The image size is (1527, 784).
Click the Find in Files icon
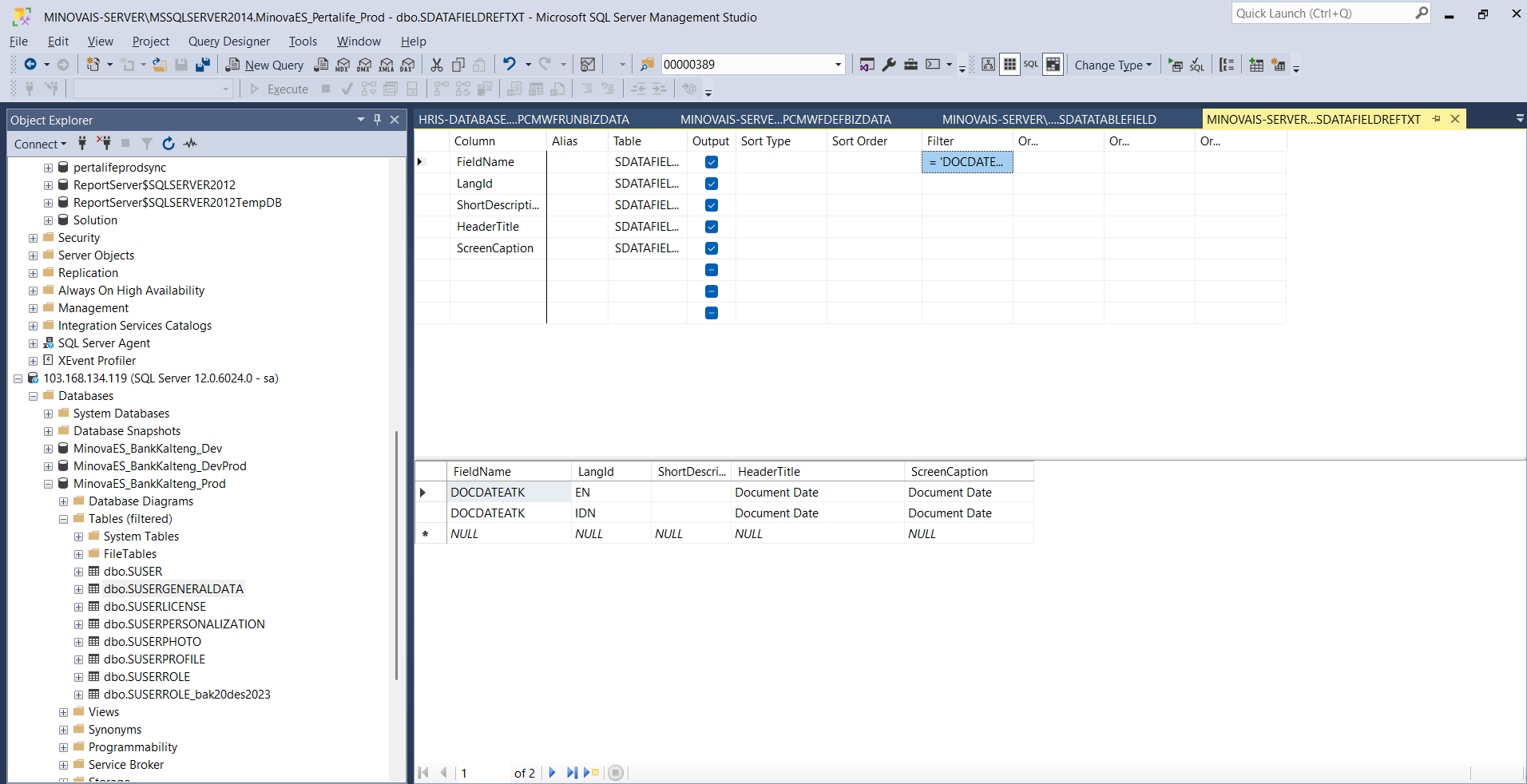coord(647,65)
